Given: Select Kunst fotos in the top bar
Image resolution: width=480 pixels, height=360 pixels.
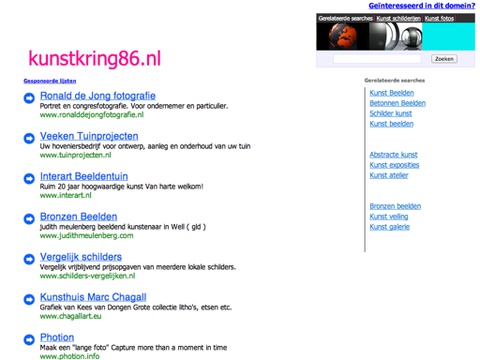Looking at the screenshot, I should (439, 18).
